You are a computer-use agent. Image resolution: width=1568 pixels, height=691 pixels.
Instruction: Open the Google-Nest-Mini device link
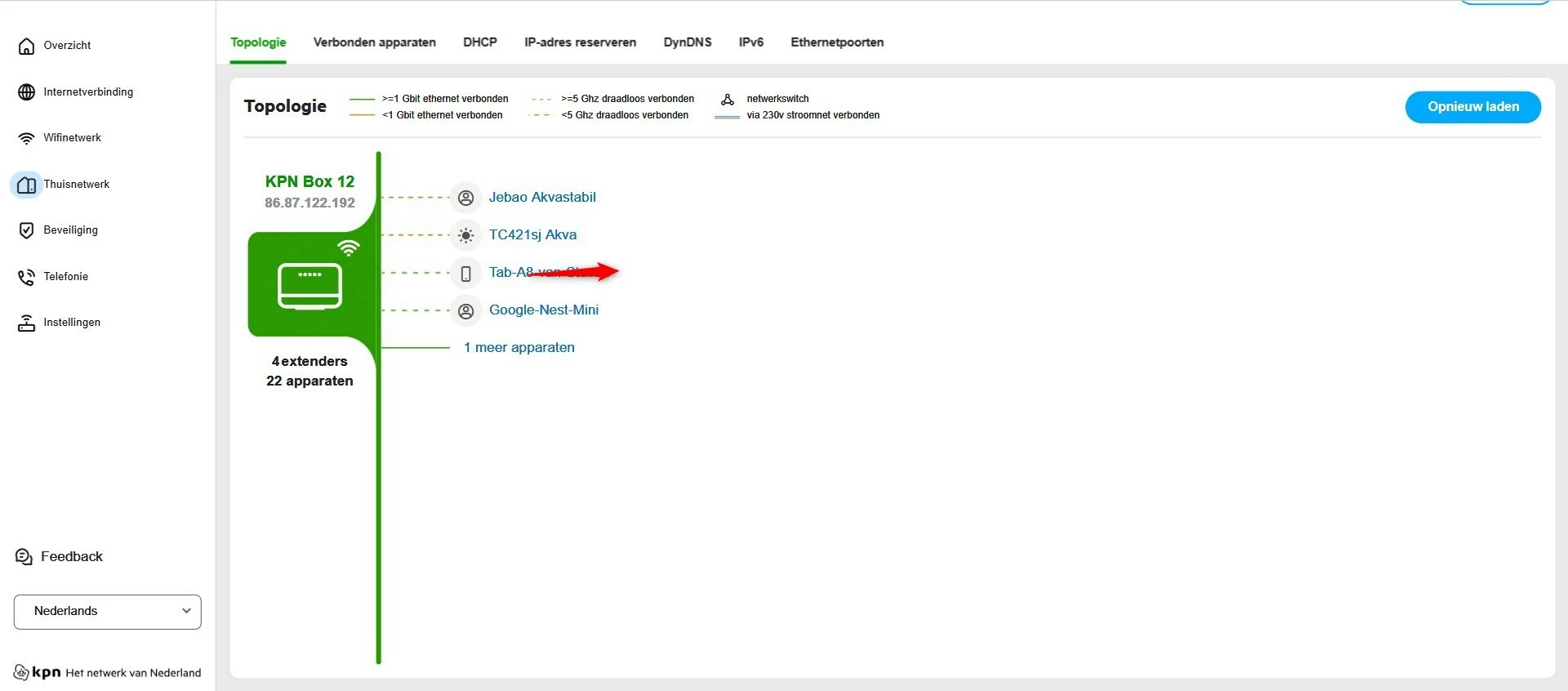[544, 310]
